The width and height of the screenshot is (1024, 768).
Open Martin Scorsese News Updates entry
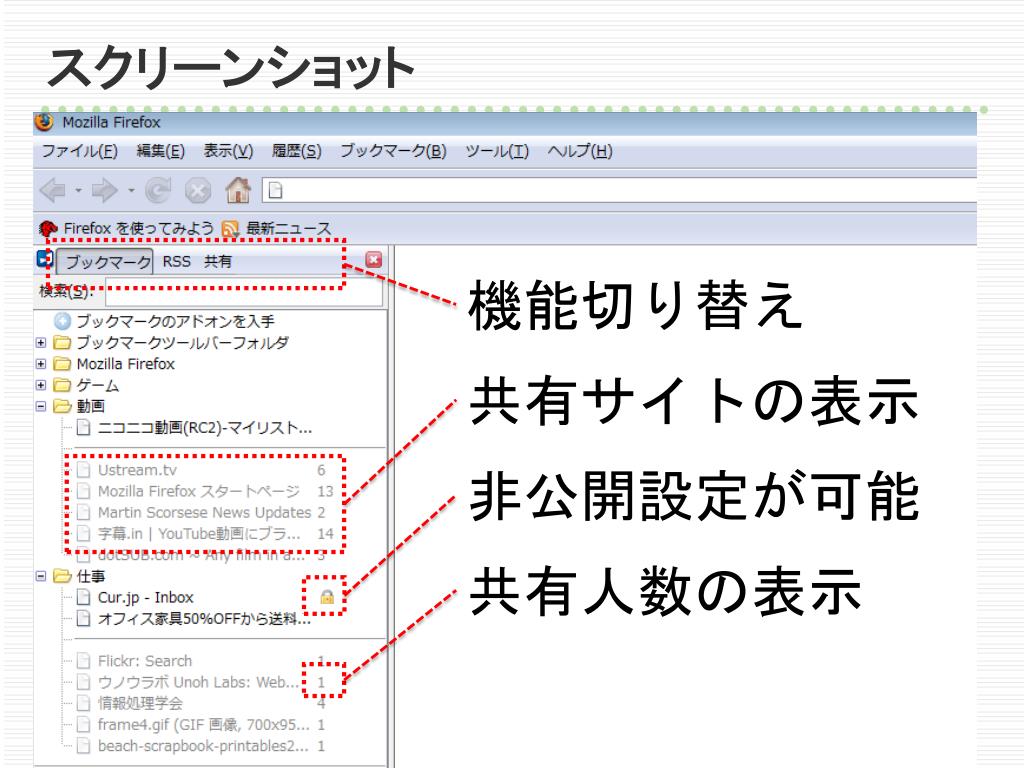click(x=204, y=513)
